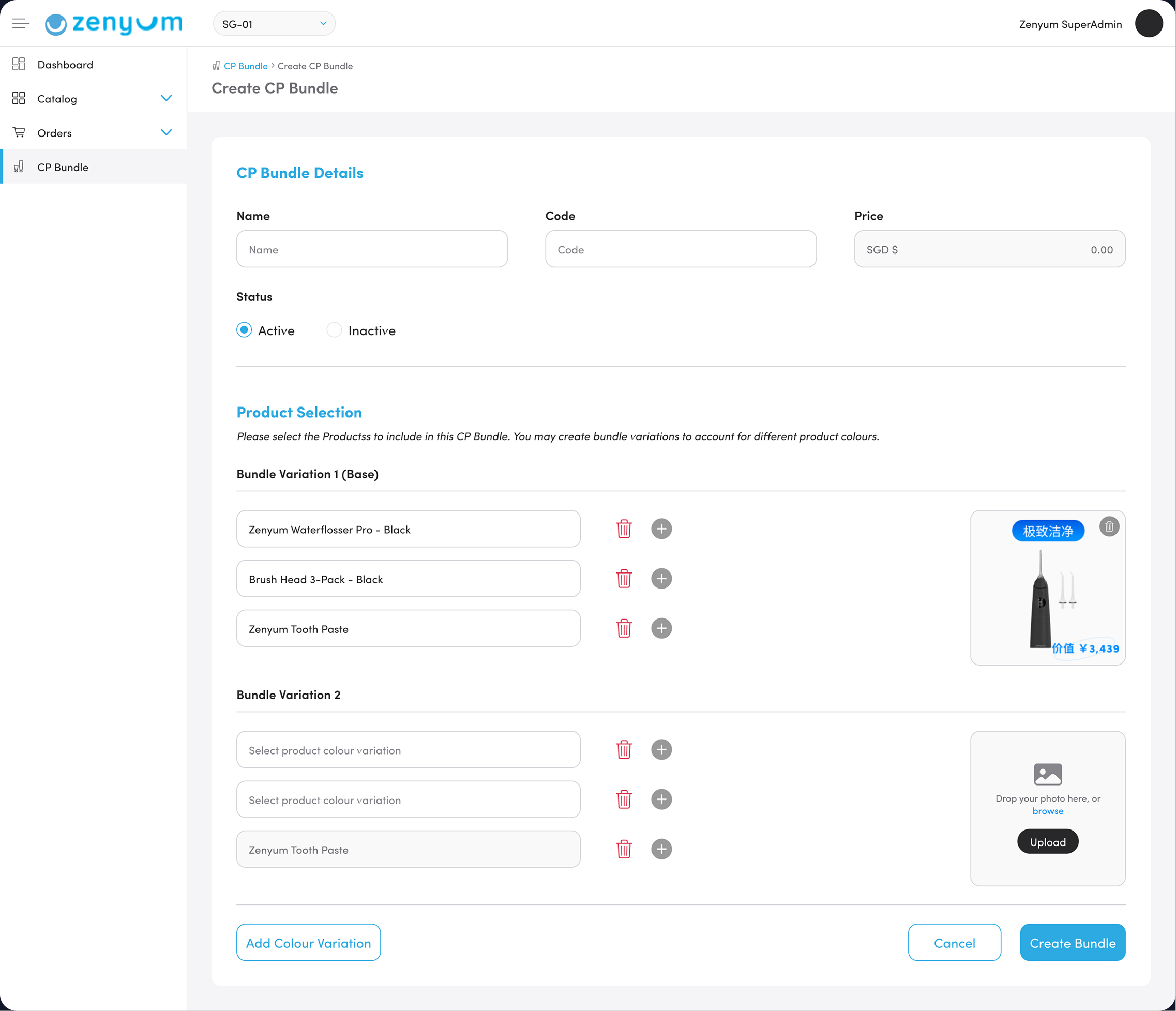Click the user profile avatar
This screenshot has height=1011, width=1176.
pyautogui.click(x=1148, y=24)
